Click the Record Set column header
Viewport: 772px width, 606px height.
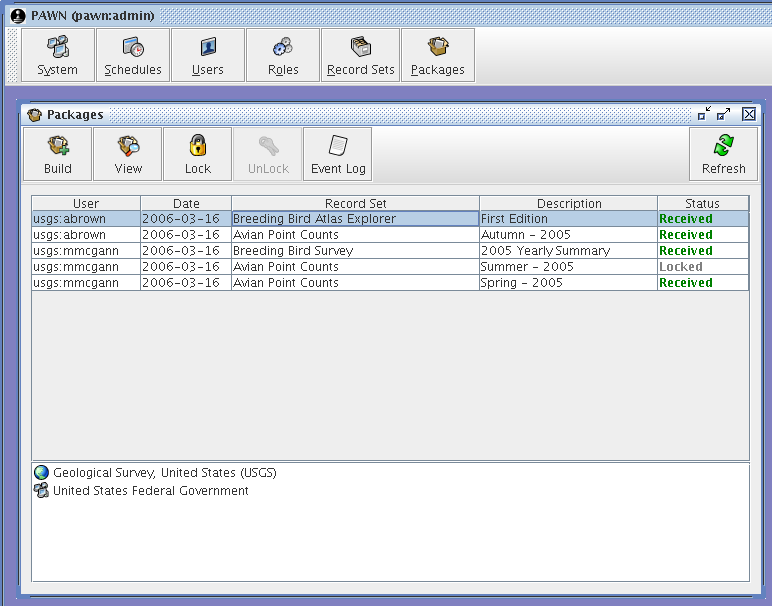click(x=355, y=204)
